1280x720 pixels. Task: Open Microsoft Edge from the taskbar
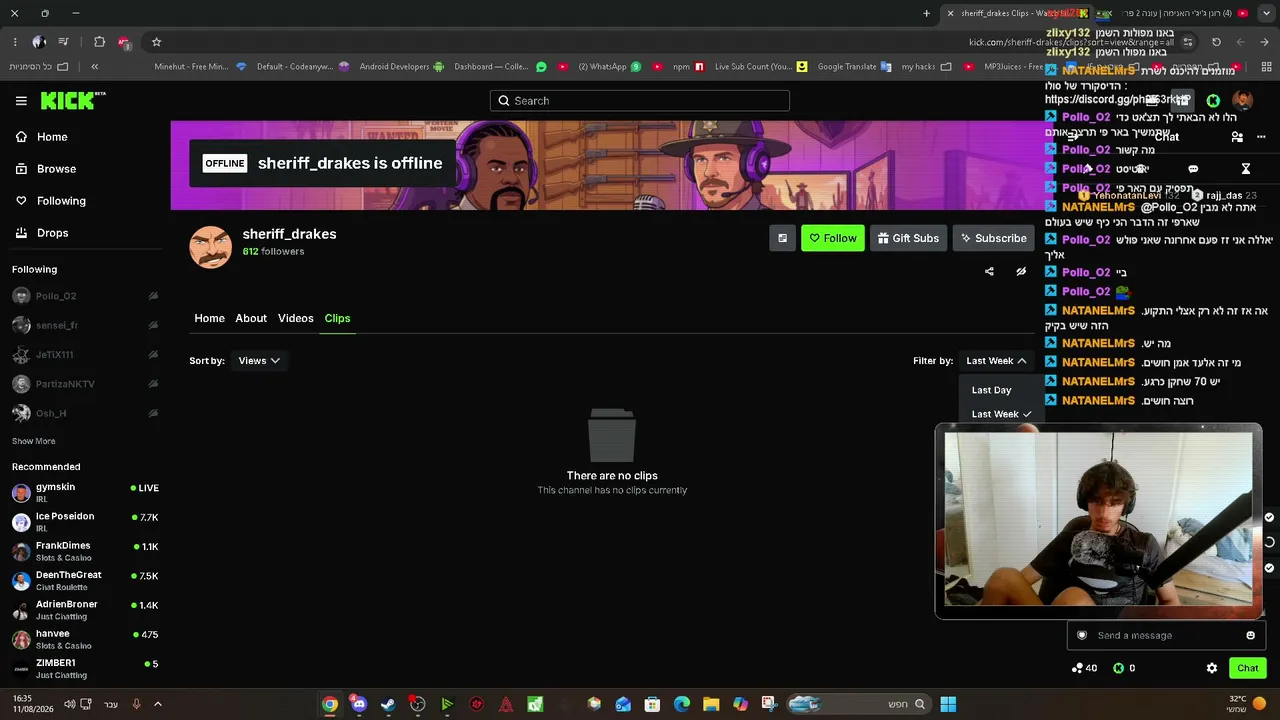(x=682, y=704)
